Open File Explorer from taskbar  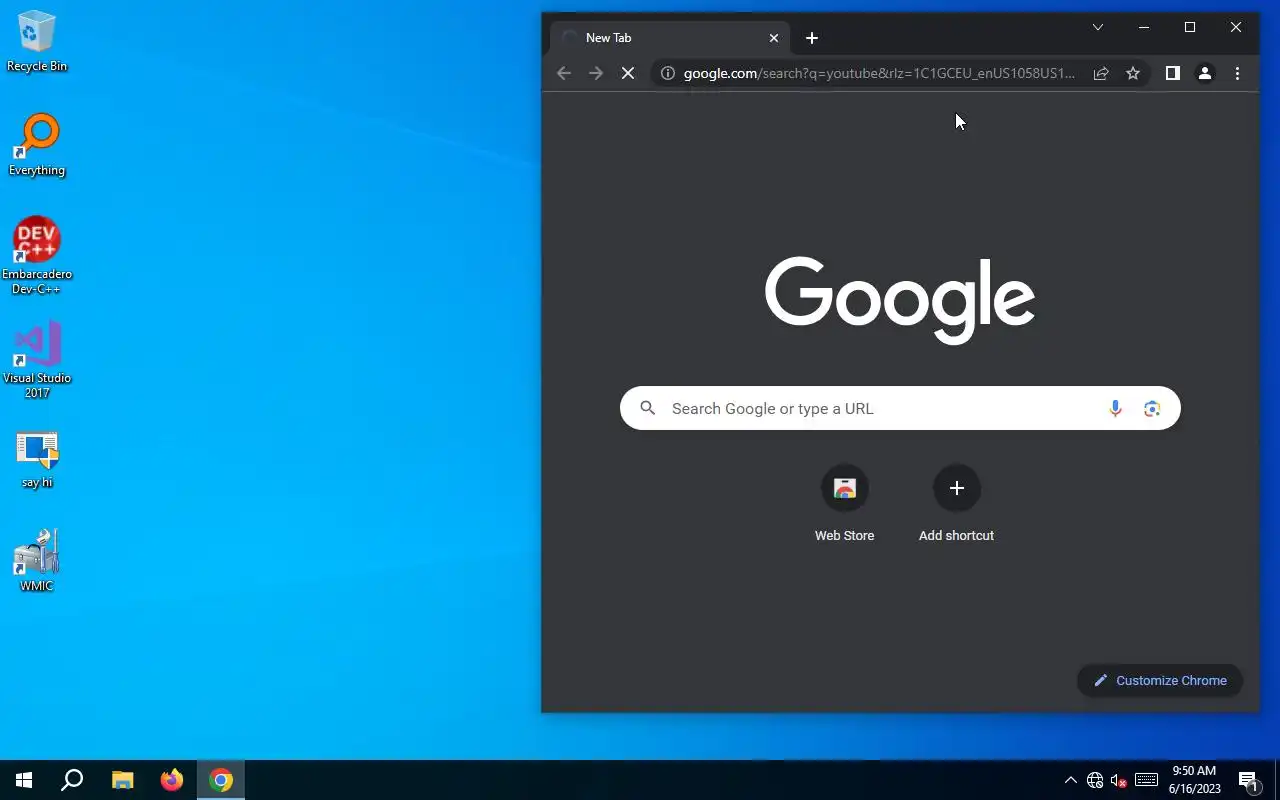(122, 780)
